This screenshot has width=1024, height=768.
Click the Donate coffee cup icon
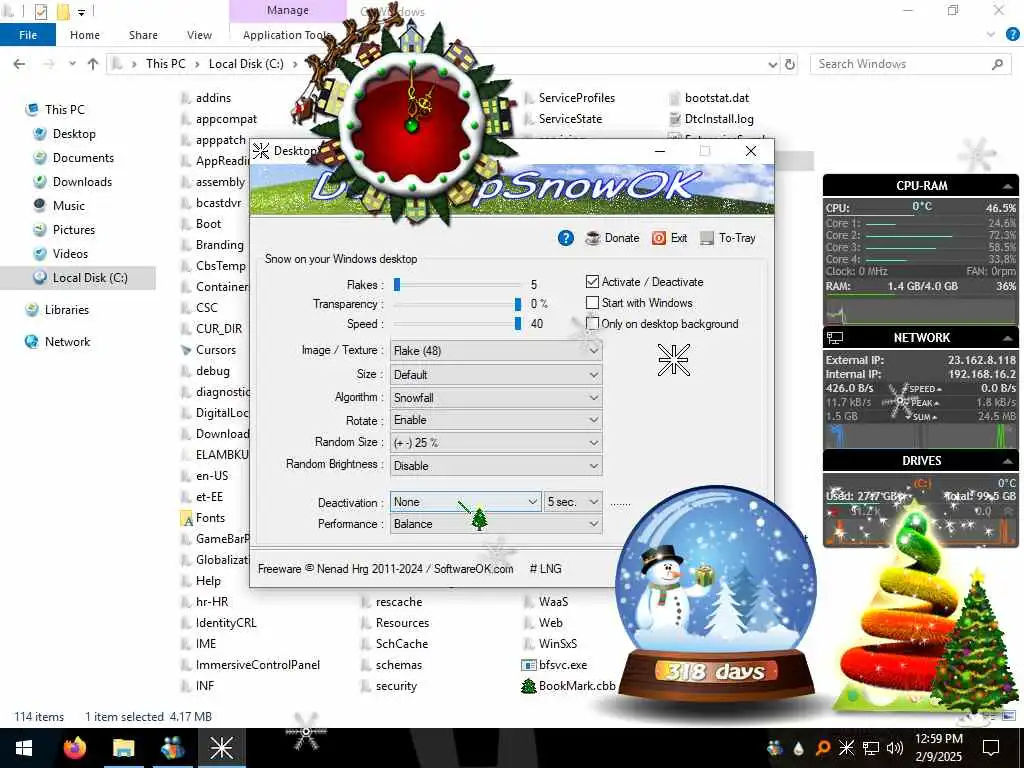(592, 238)
